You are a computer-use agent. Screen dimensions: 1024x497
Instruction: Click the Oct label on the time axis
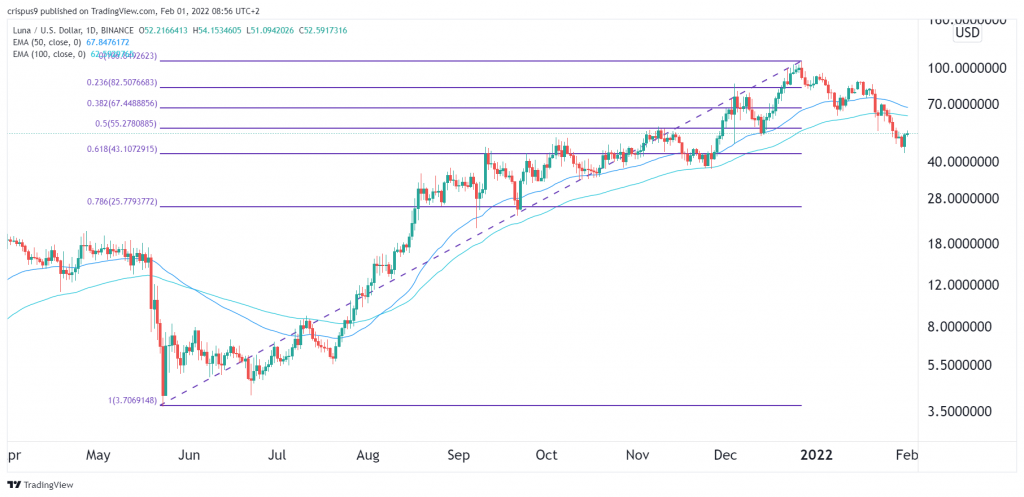[546, 455]
